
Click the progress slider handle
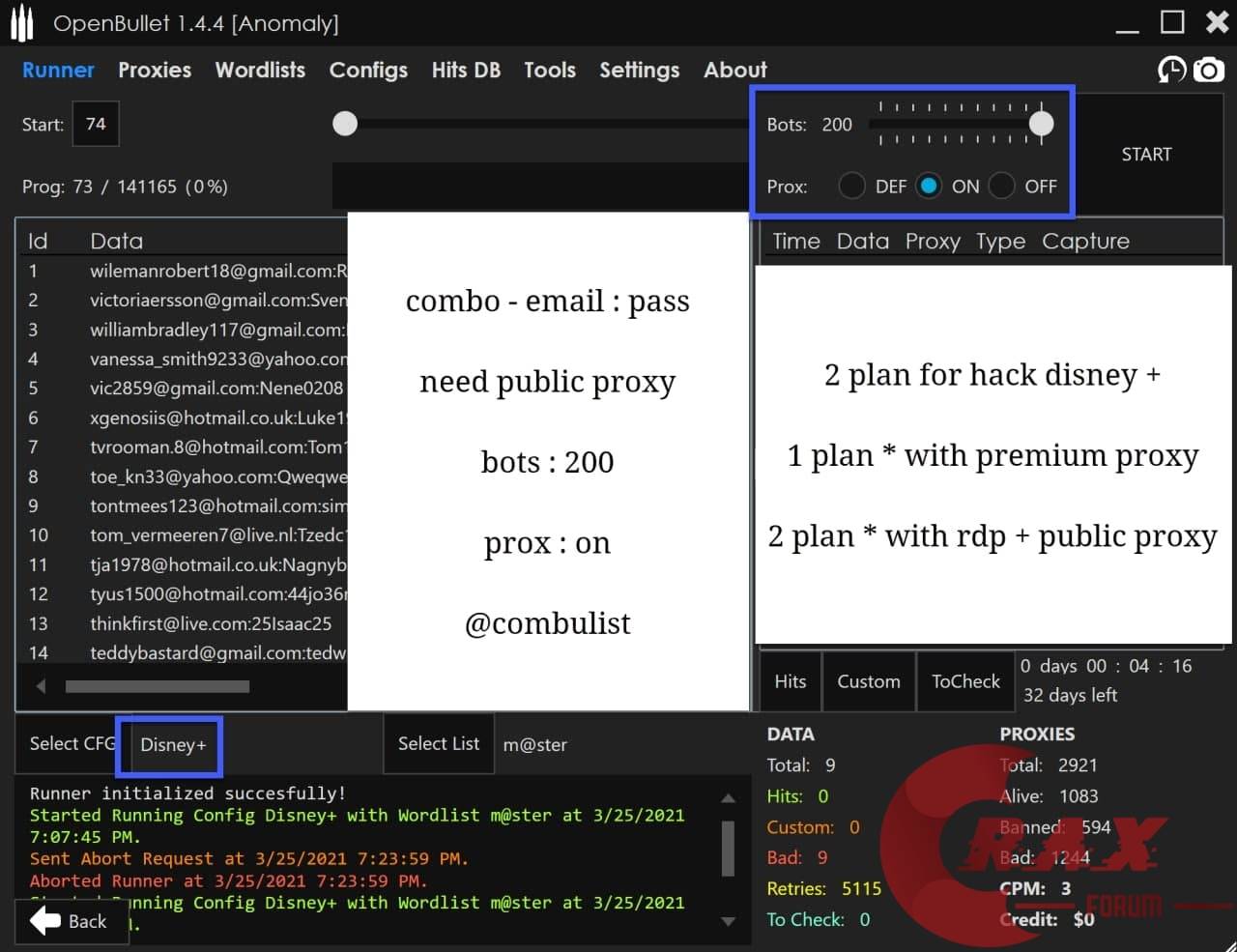click(x=345, y=124)
